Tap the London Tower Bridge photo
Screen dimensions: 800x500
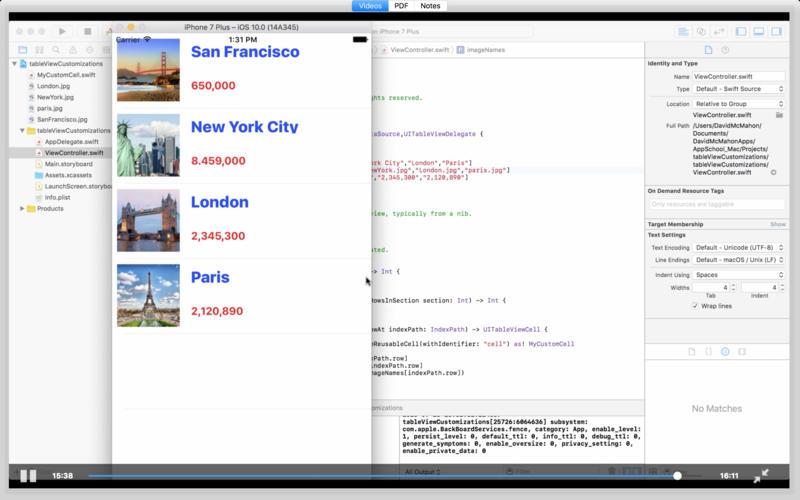point(148,220)
